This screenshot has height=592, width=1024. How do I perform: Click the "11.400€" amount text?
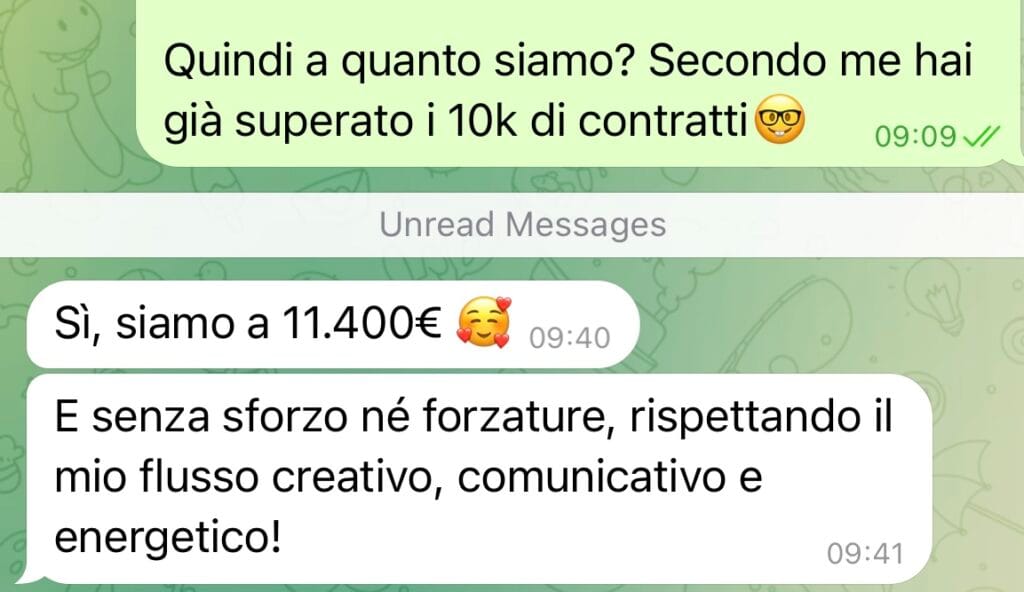point(363,323)
